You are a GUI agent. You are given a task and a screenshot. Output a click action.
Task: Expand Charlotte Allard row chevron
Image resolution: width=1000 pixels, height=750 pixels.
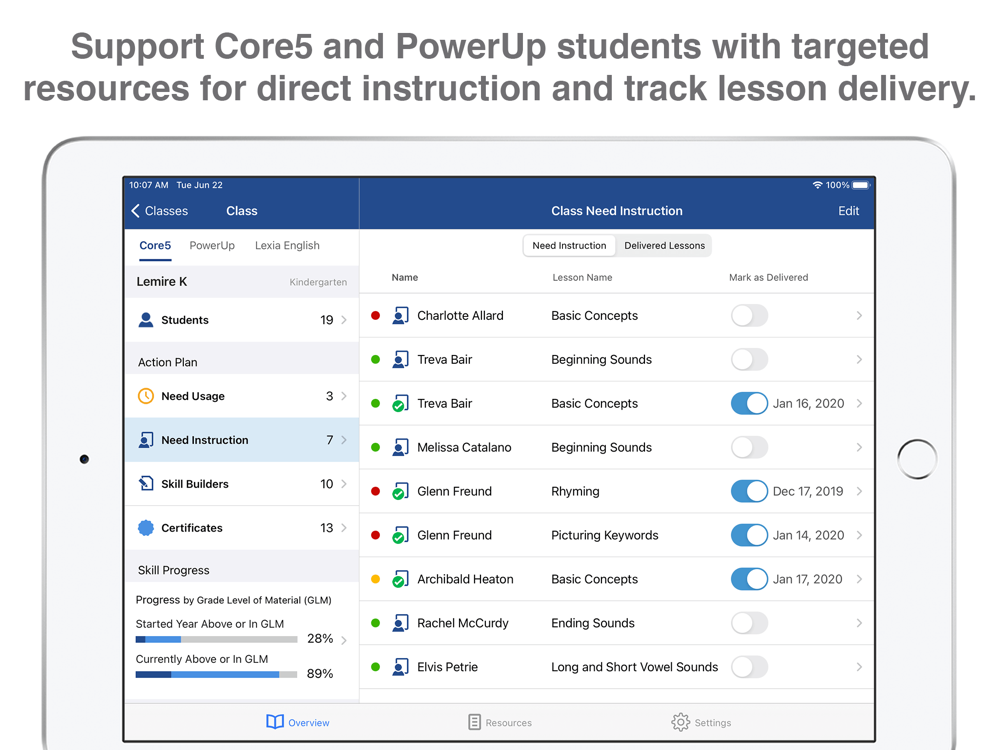click(859, 316)
